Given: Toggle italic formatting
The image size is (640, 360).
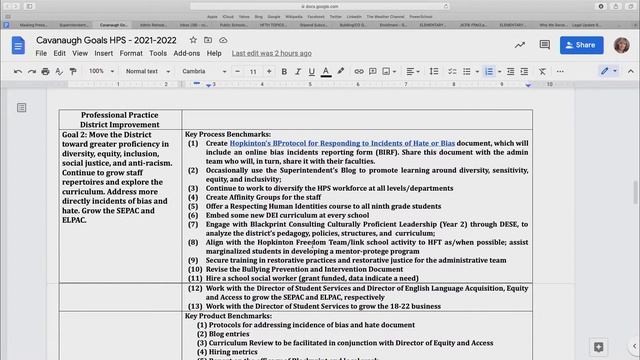Looking at the screenshot, I should pyautogui.click(x=298, y=71).
